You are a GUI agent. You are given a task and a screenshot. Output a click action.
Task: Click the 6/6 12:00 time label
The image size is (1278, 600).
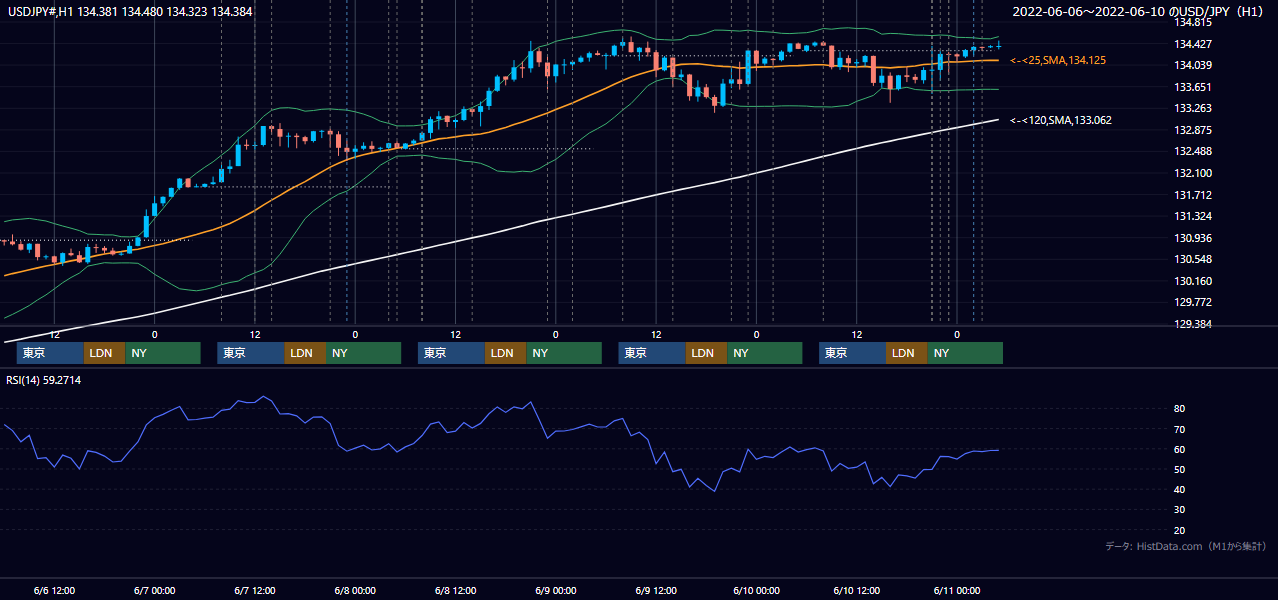coord(54,590)
